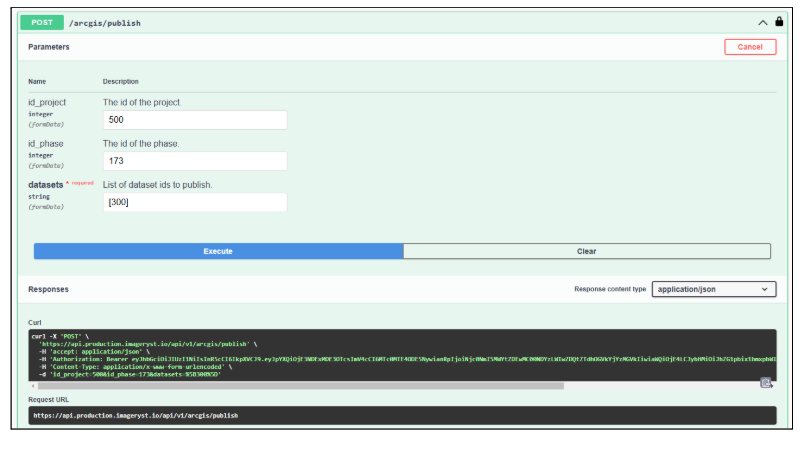Click the id_phase parameter name label
803x450 pixels.
click(x=46, y=144)
